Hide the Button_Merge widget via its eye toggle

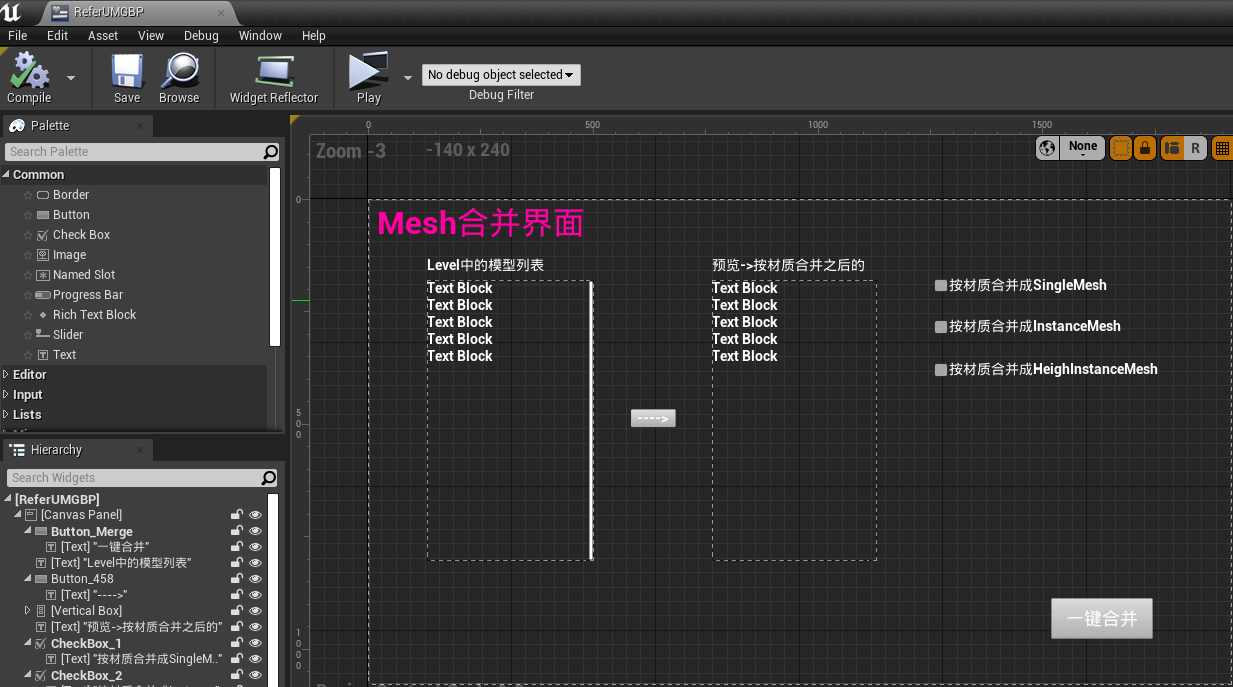pos(255,531)
